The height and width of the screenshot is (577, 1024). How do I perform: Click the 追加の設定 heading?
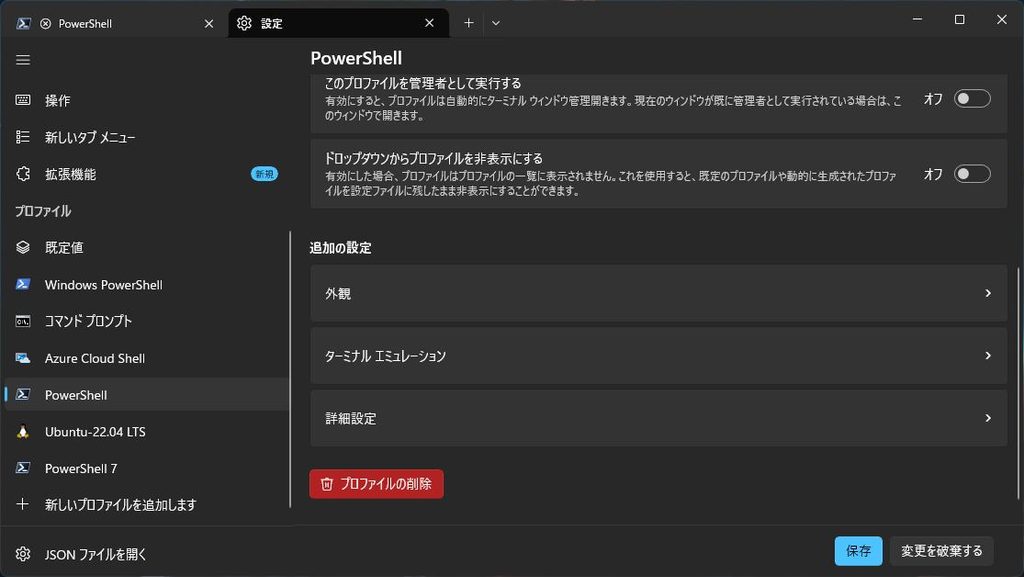(340, 247)
